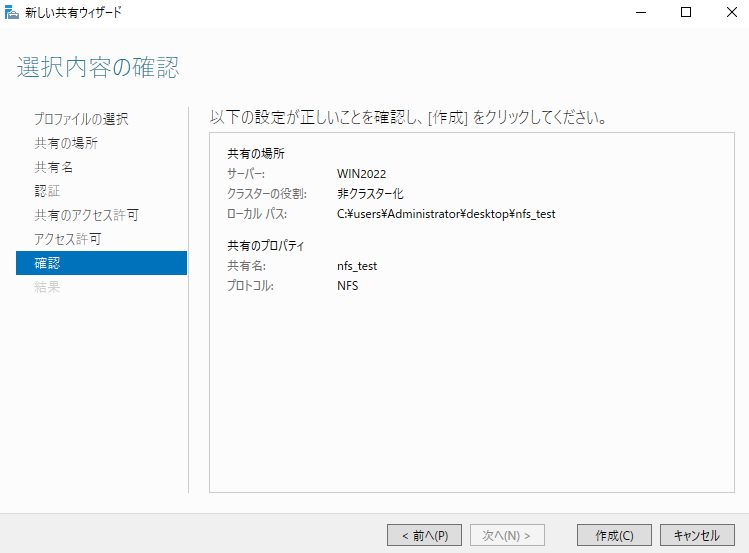Go to the プロファイルの選択 step
This screenshot has width=749, height=553.
81,119
